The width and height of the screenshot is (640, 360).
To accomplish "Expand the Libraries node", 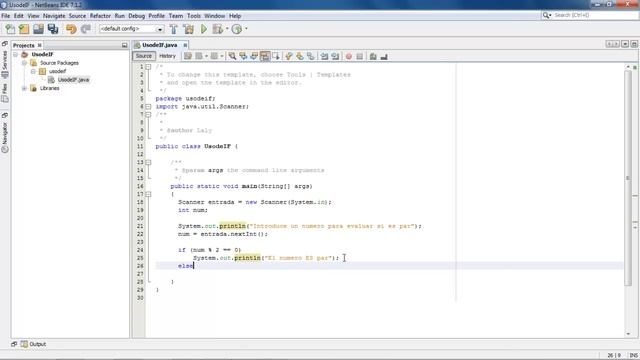I will tap(24, 88).
